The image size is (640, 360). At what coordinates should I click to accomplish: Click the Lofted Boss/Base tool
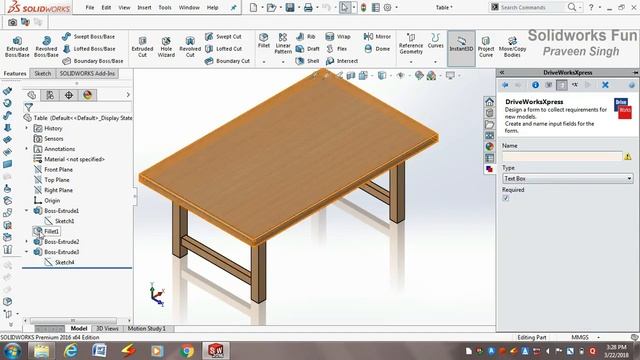point(89,49)
